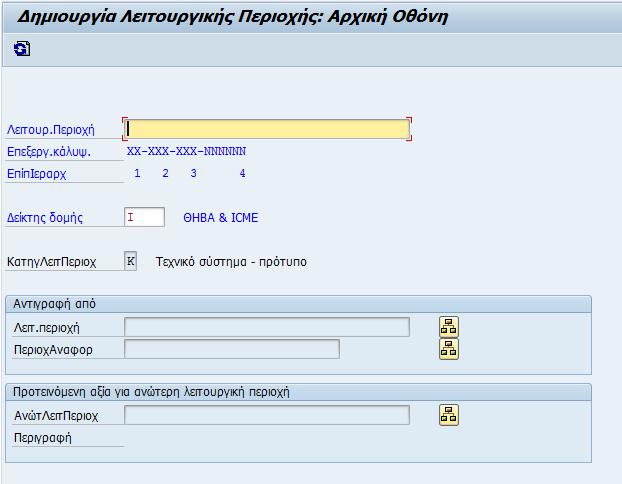Click the ΘΗΒΑ & ICME text
Image resolution: width=622 pixels, height=484 pixels.
coord(221,217)
